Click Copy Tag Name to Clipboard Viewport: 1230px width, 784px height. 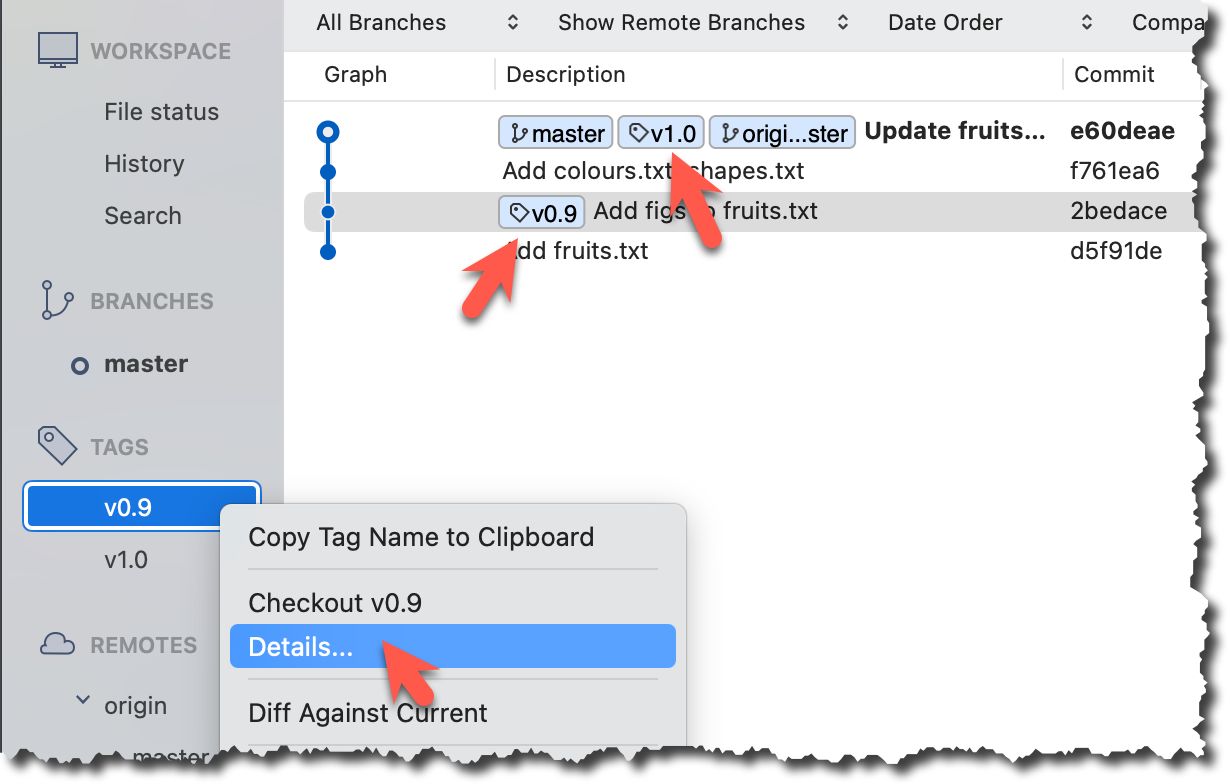421,537
